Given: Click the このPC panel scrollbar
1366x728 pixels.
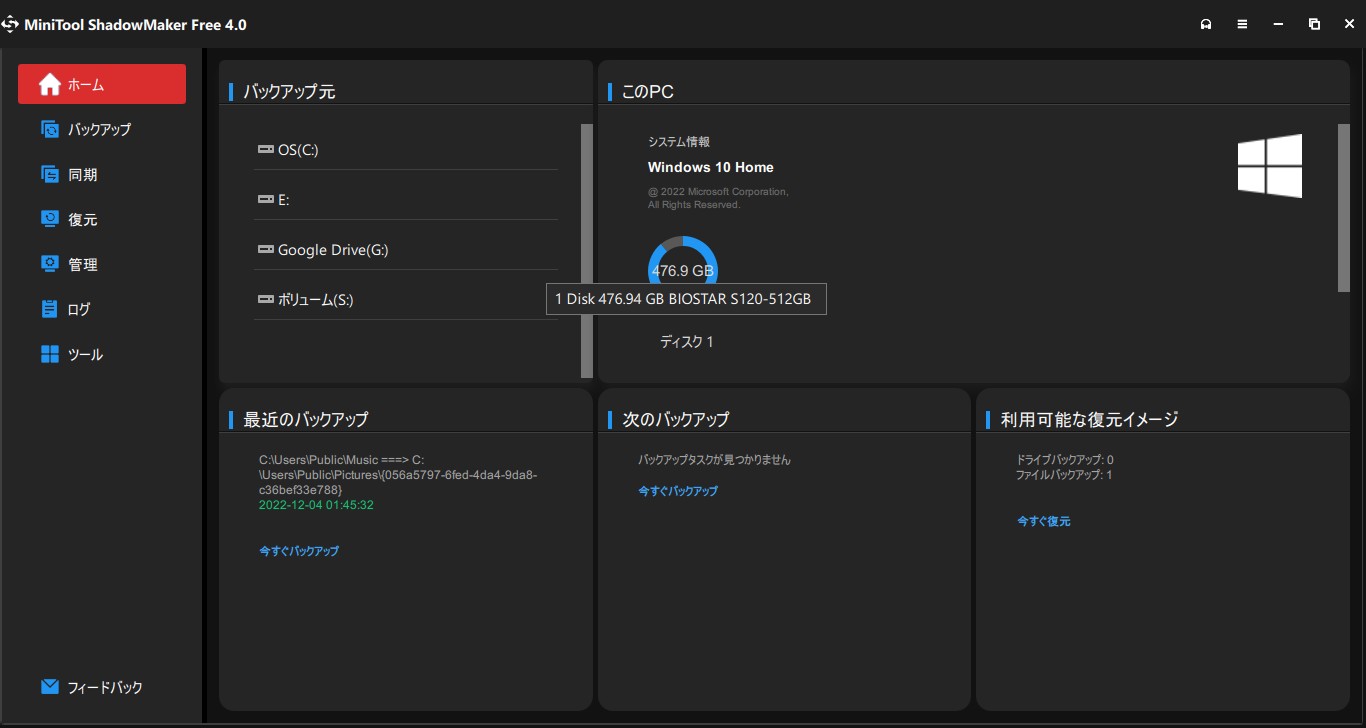Looking at the screenshot, I should click(x=1344, y=207).
